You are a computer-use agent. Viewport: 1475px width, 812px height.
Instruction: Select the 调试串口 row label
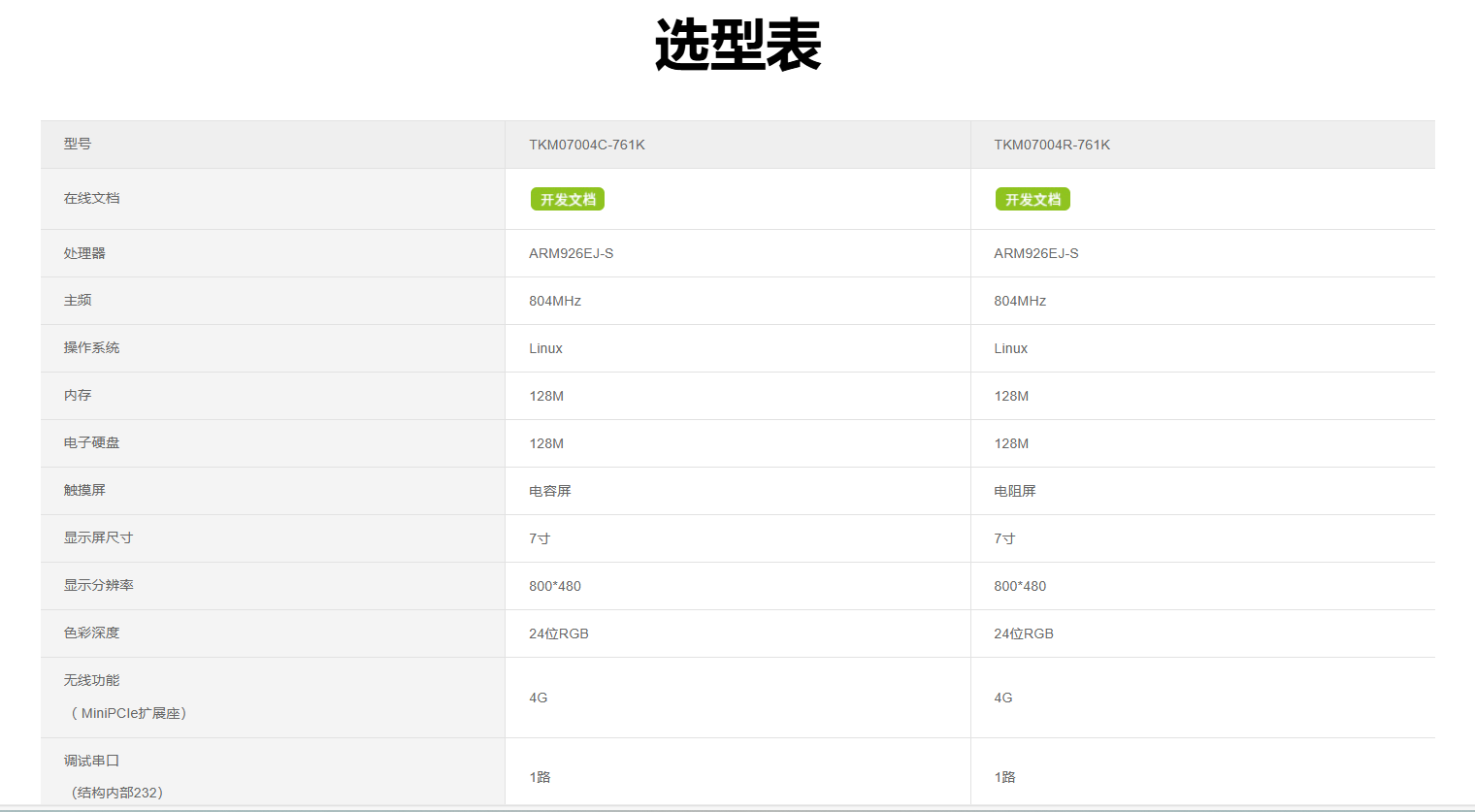click(92, 761)
